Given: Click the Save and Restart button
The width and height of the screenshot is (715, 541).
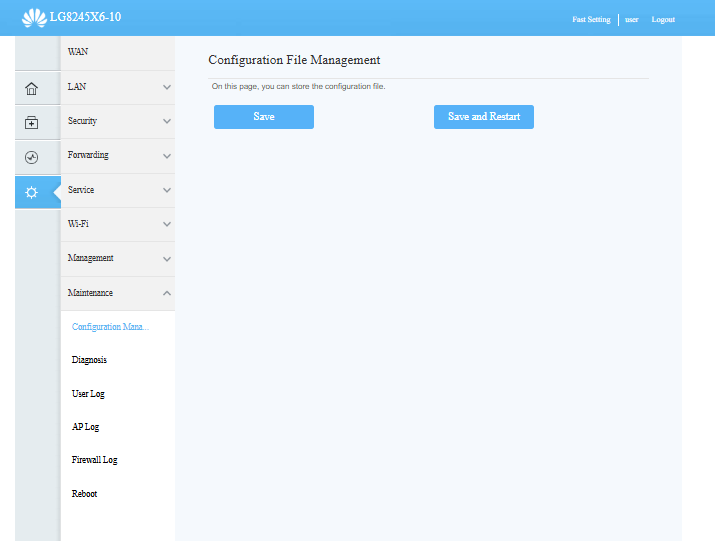Looking at the screenshot, I should [x=484, y=117].
